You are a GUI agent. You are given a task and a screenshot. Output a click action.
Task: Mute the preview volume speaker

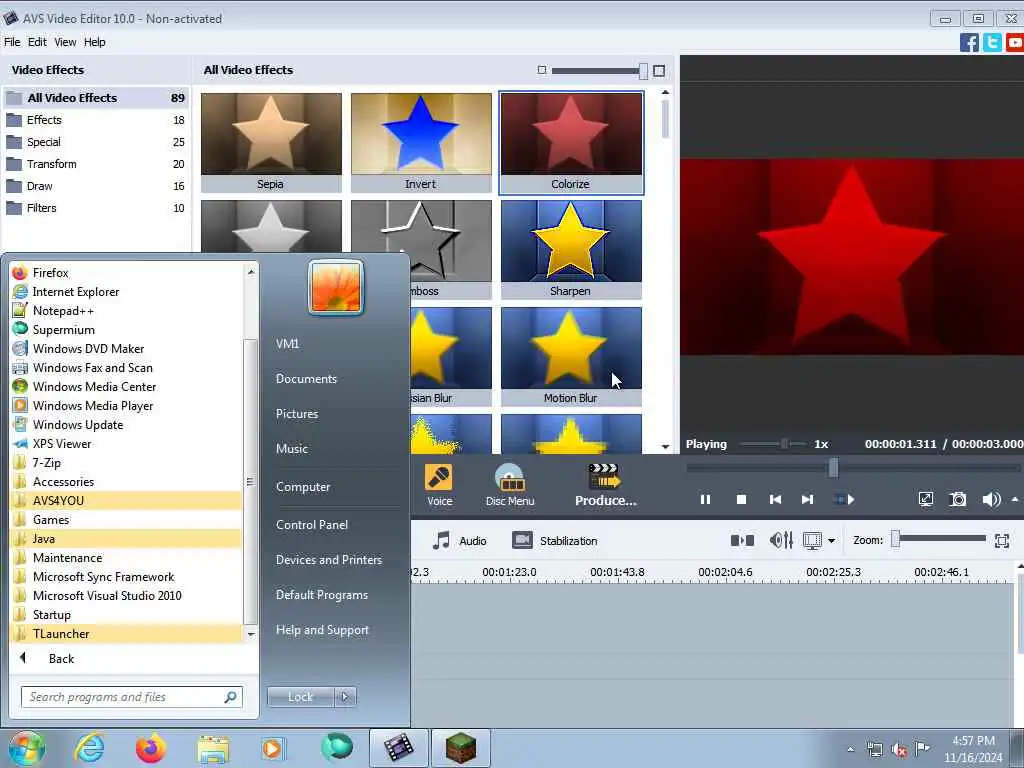tap(990, 500)
